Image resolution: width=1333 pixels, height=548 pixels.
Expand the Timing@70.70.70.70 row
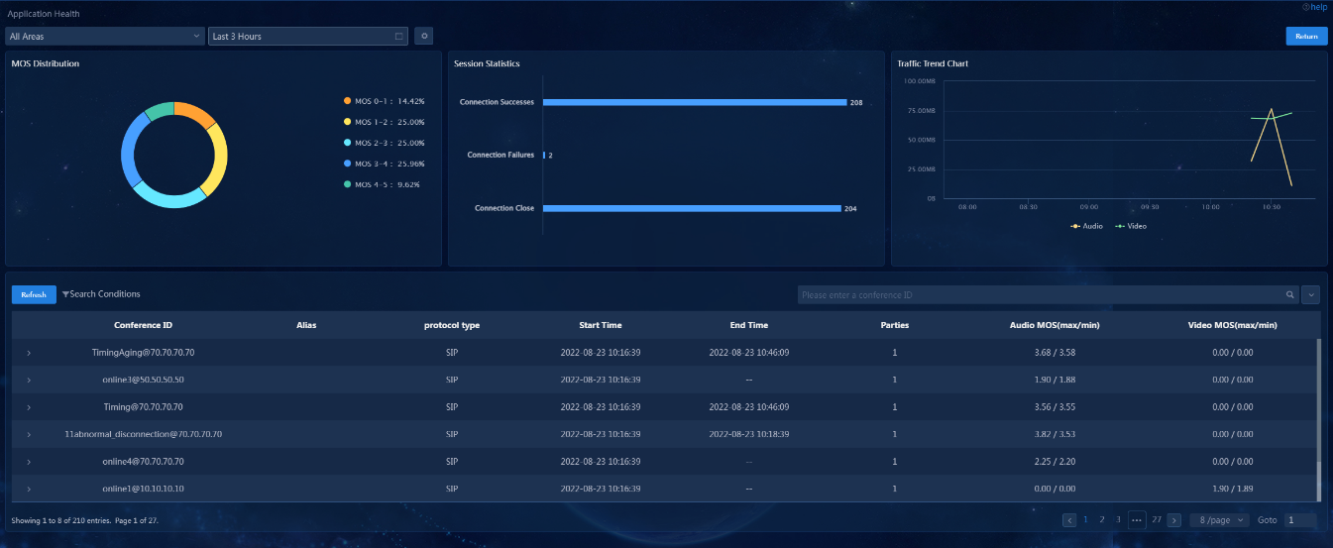[29, 407]
